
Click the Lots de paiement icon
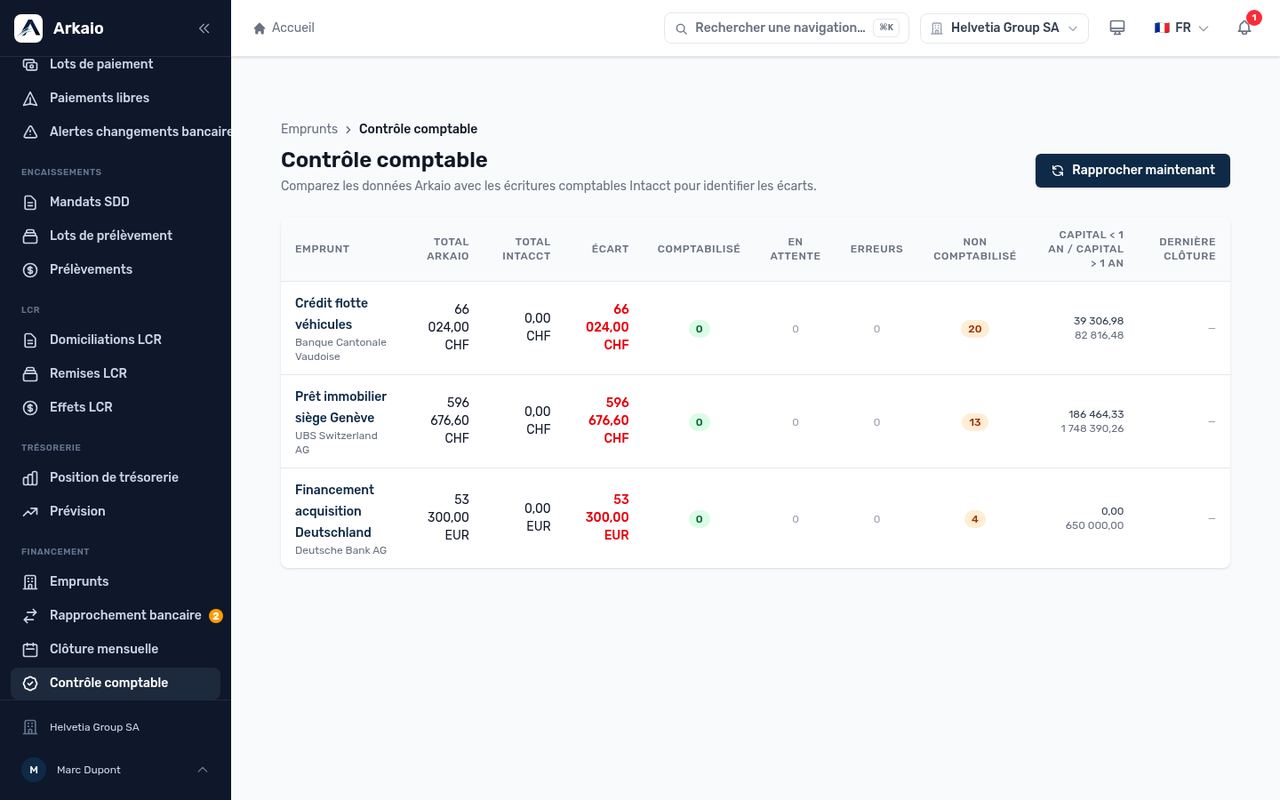point(30,64)
